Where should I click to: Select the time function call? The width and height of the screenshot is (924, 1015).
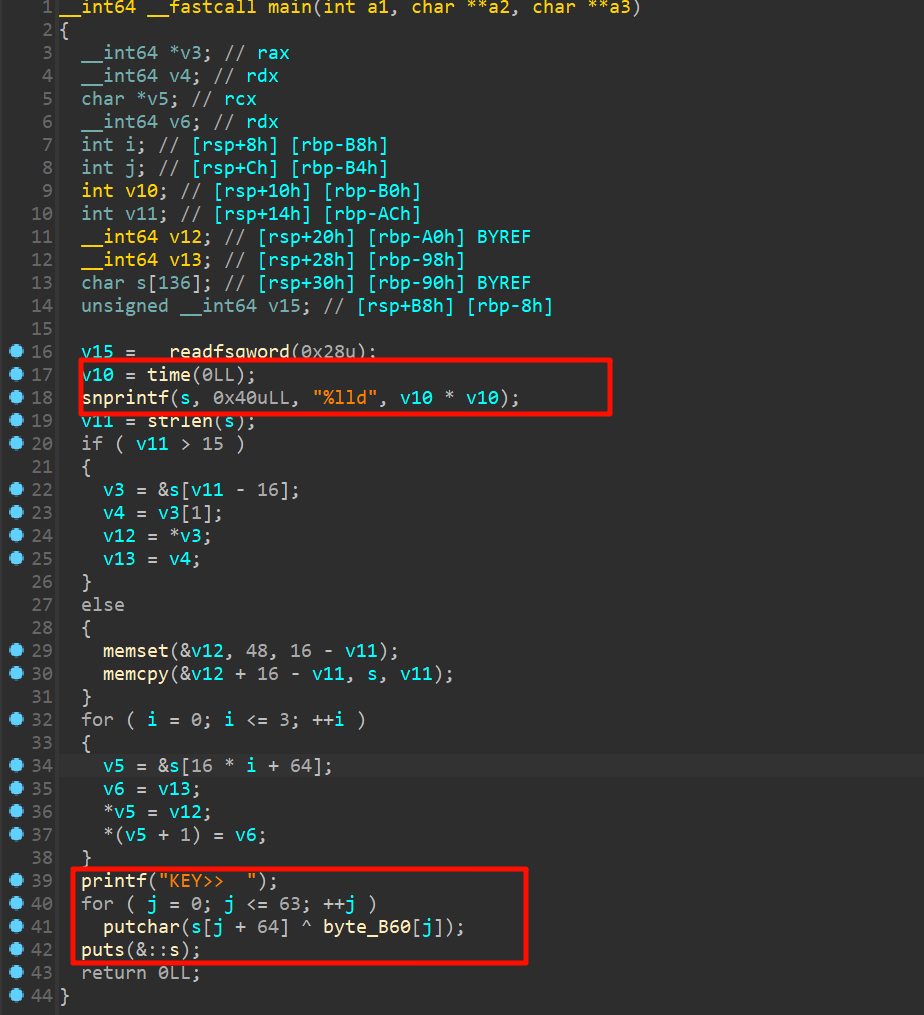[x=168, y=374]
